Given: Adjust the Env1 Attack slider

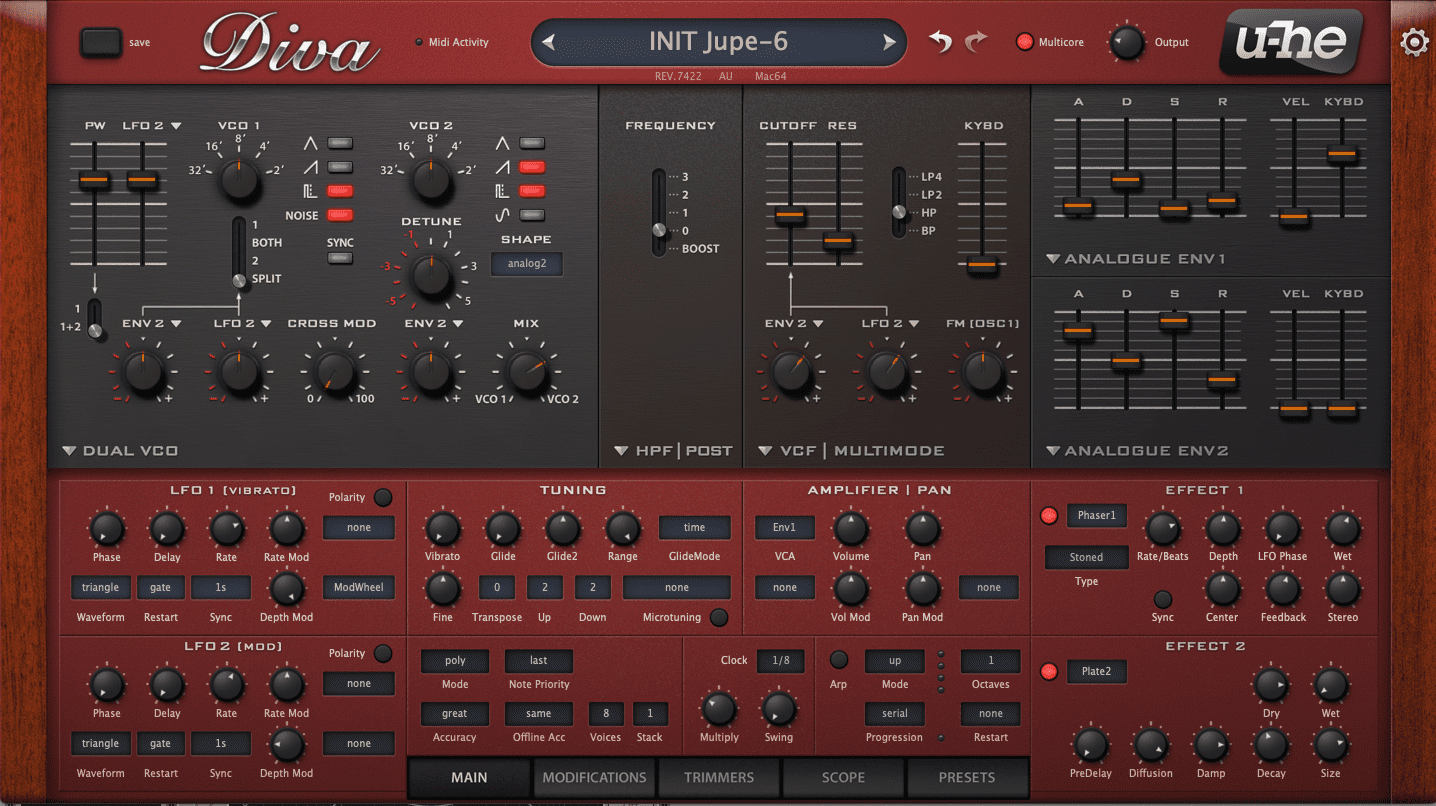Looking at the screenshot, I should click(x=1078, y=206).
